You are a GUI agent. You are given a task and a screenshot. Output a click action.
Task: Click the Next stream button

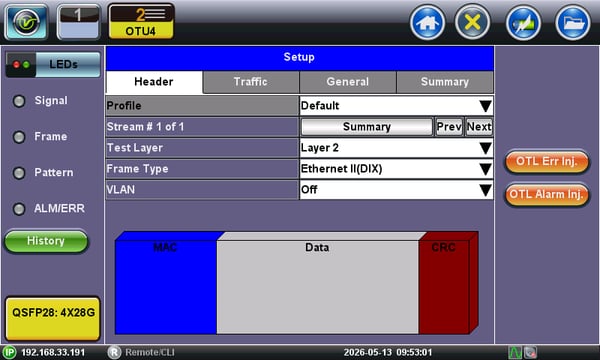(x=479, y=127)
